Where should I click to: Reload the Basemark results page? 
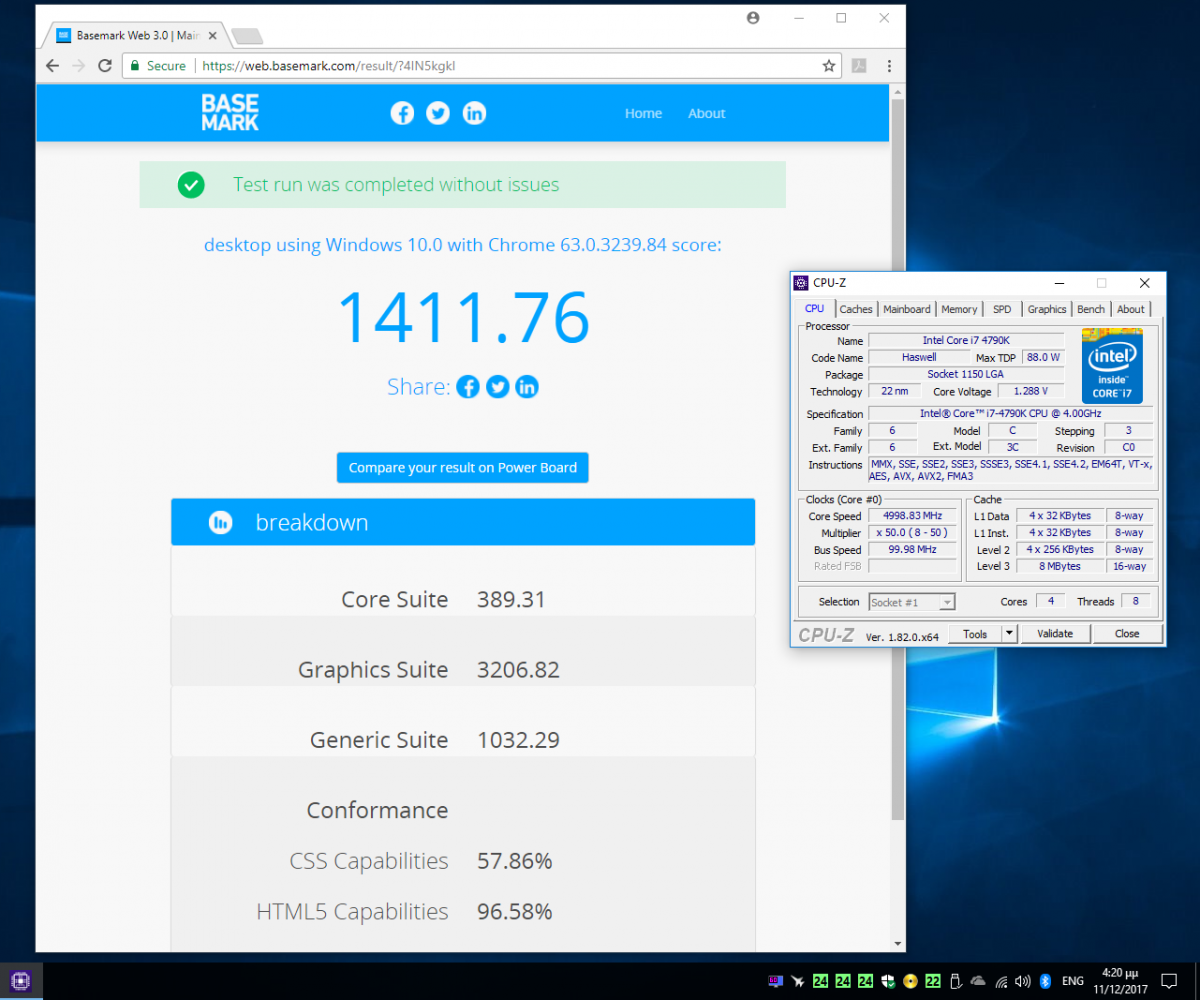pos(104,66)
